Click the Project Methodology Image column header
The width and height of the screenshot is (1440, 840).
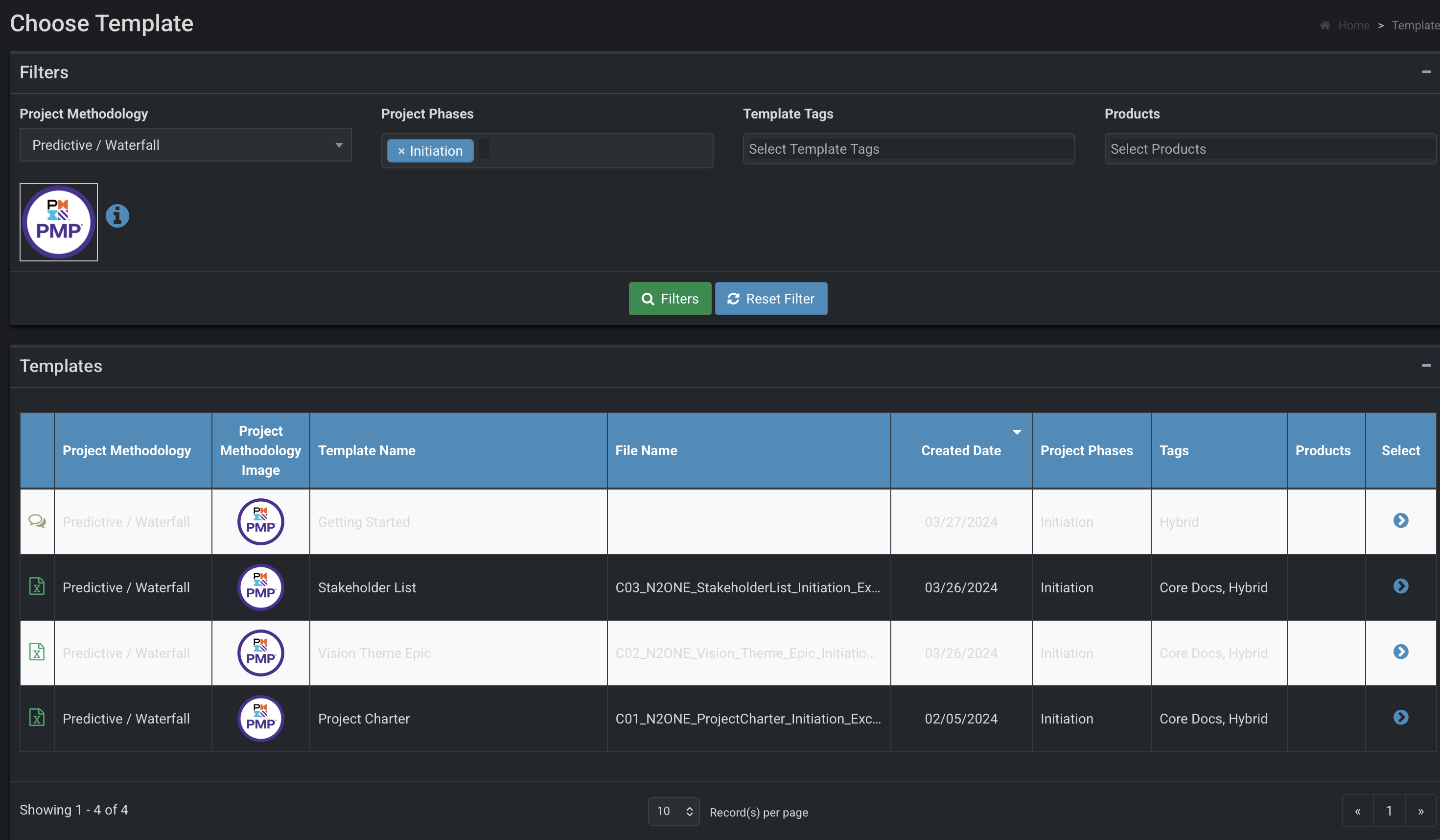click(260, 450)
